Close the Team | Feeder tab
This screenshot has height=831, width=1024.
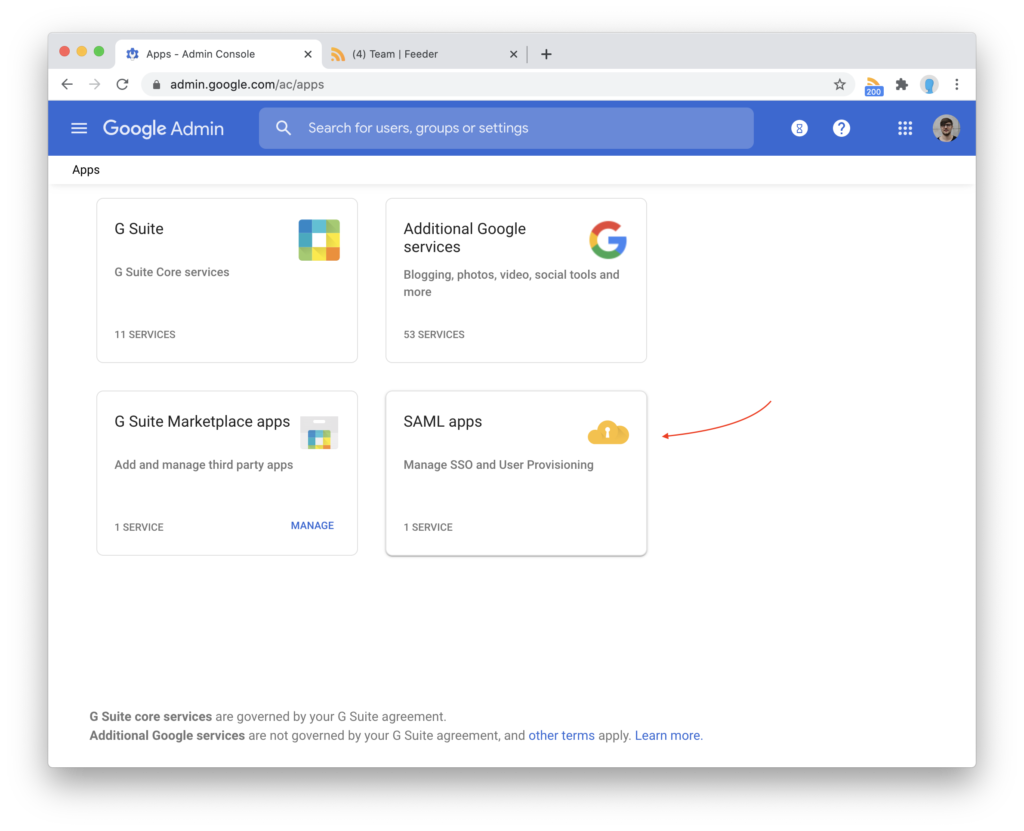tap(513, 54)
